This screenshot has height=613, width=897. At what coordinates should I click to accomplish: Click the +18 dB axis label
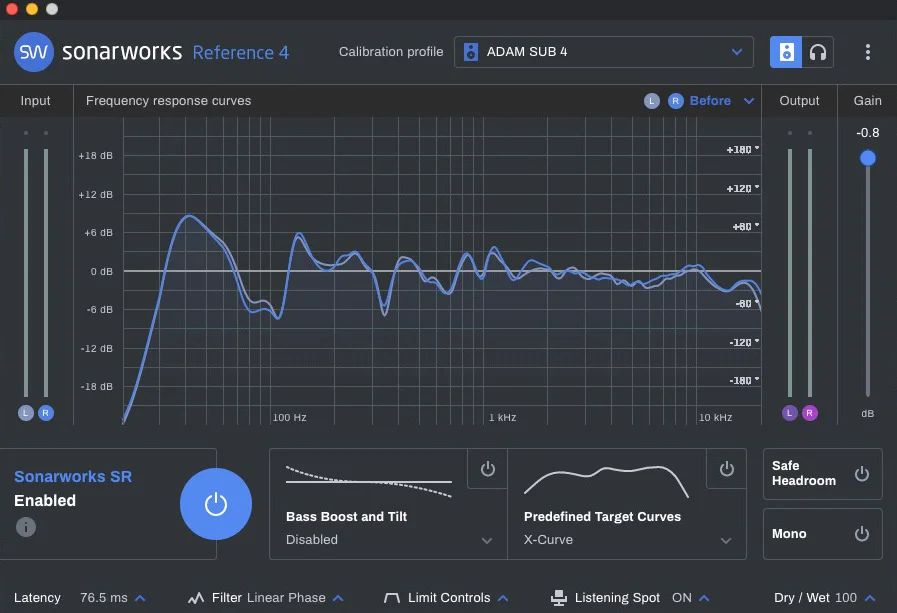point(96,156)
